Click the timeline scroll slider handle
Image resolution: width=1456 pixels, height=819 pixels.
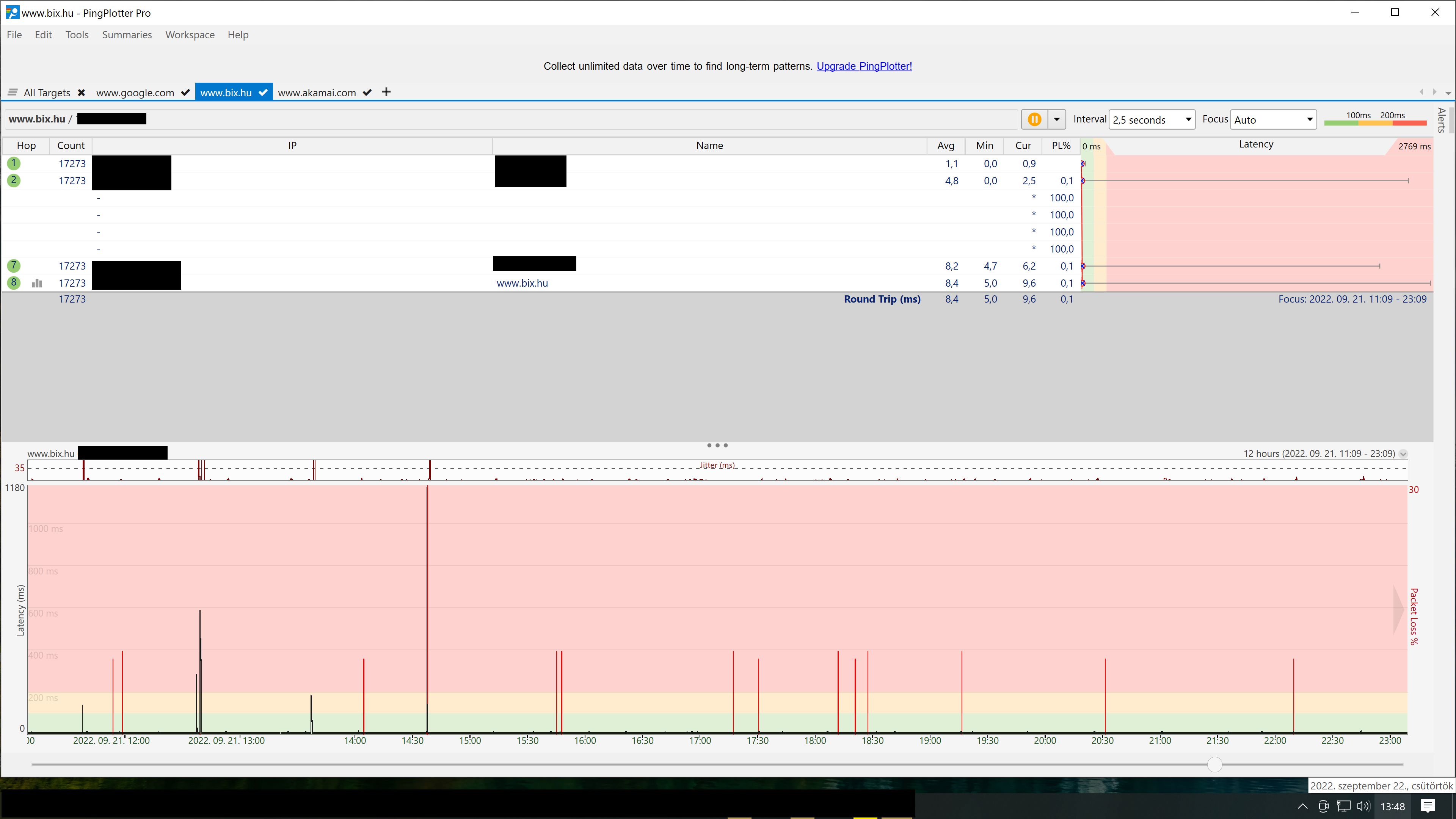1214,764
